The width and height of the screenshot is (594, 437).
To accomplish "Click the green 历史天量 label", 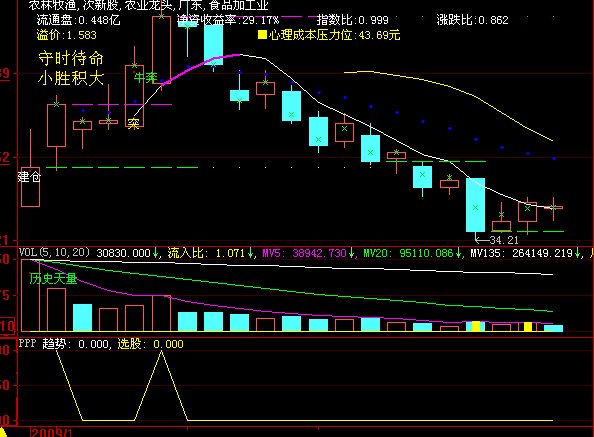I will tap(53, 279).
